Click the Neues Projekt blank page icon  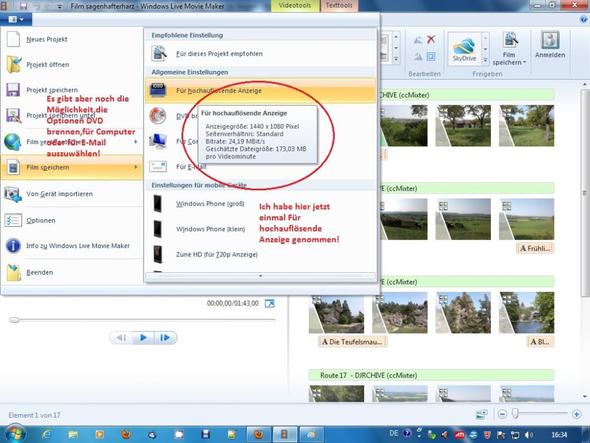(x=14, y=39)
